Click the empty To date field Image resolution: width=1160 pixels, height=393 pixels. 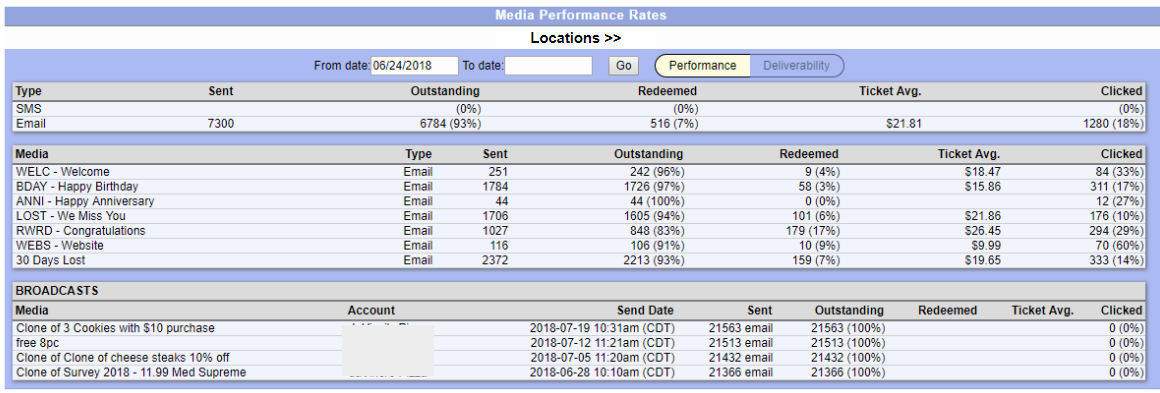point(548,66)
